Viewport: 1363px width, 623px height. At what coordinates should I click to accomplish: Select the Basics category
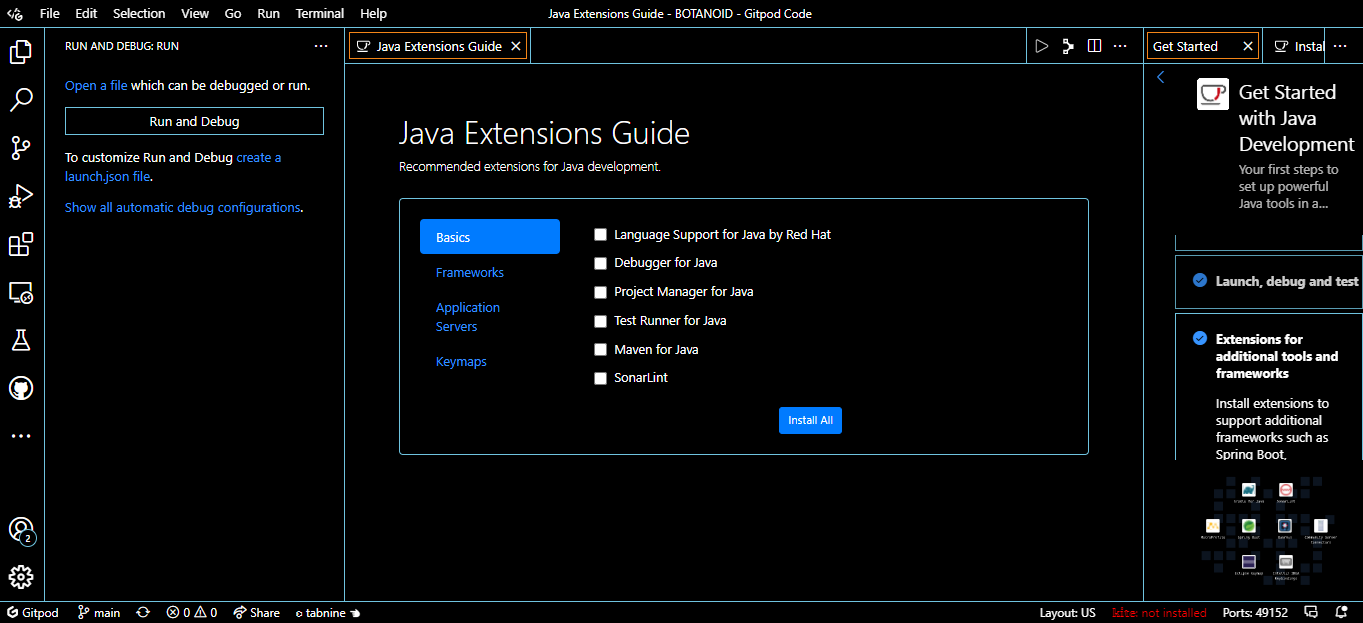(490, 237)
